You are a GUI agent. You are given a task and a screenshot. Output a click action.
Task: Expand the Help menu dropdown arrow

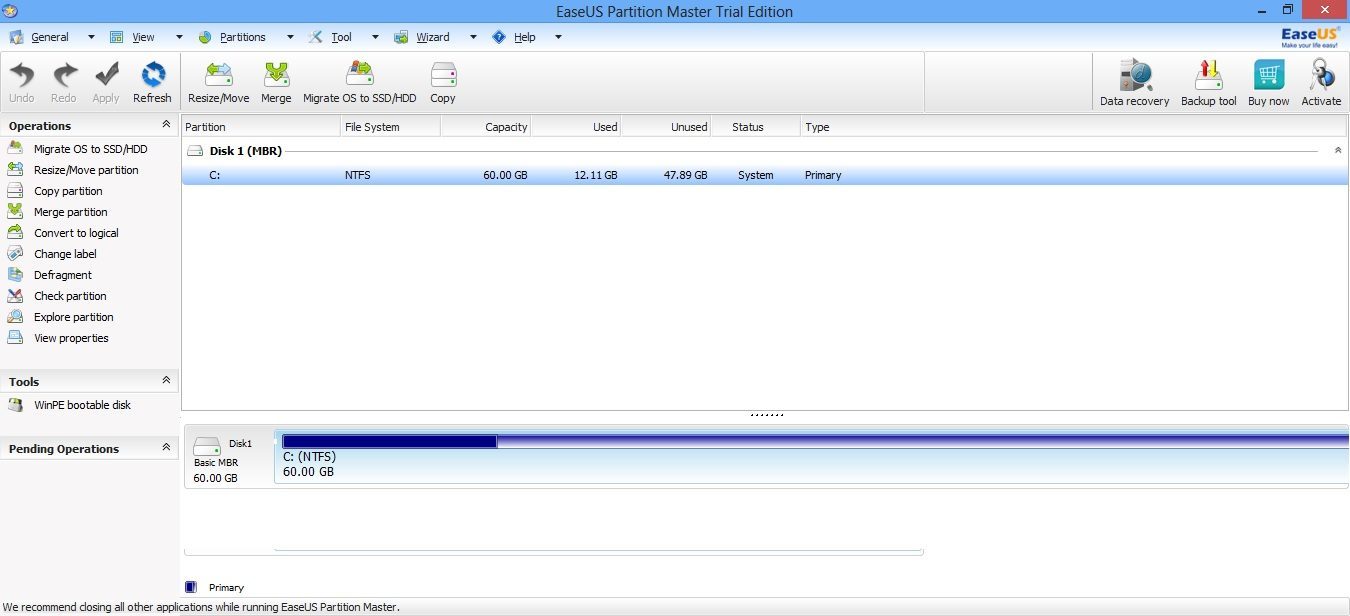[x=558, y=37]
